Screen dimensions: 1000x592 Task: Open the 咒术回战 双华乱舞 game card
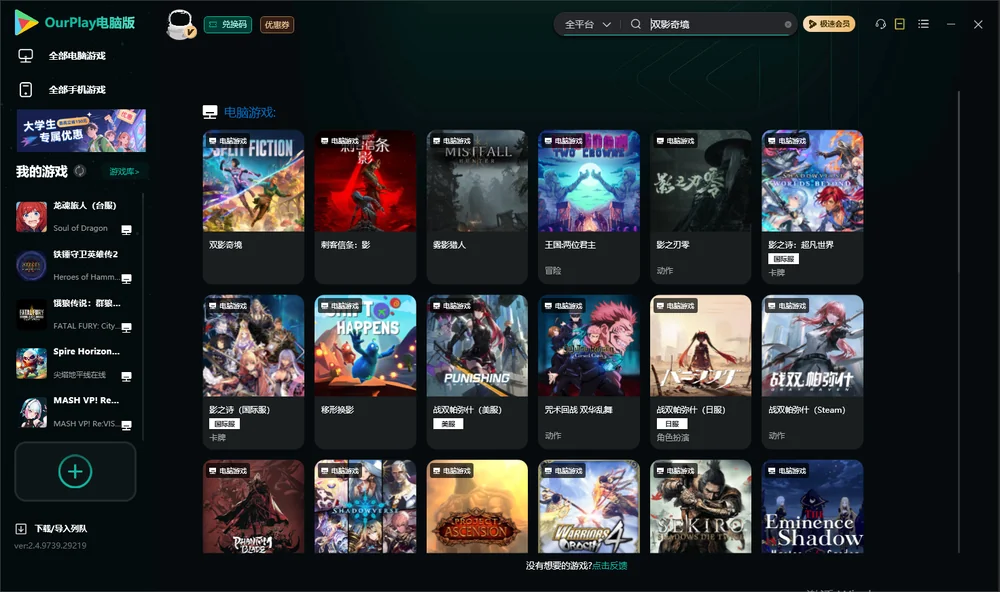[589, 372]
